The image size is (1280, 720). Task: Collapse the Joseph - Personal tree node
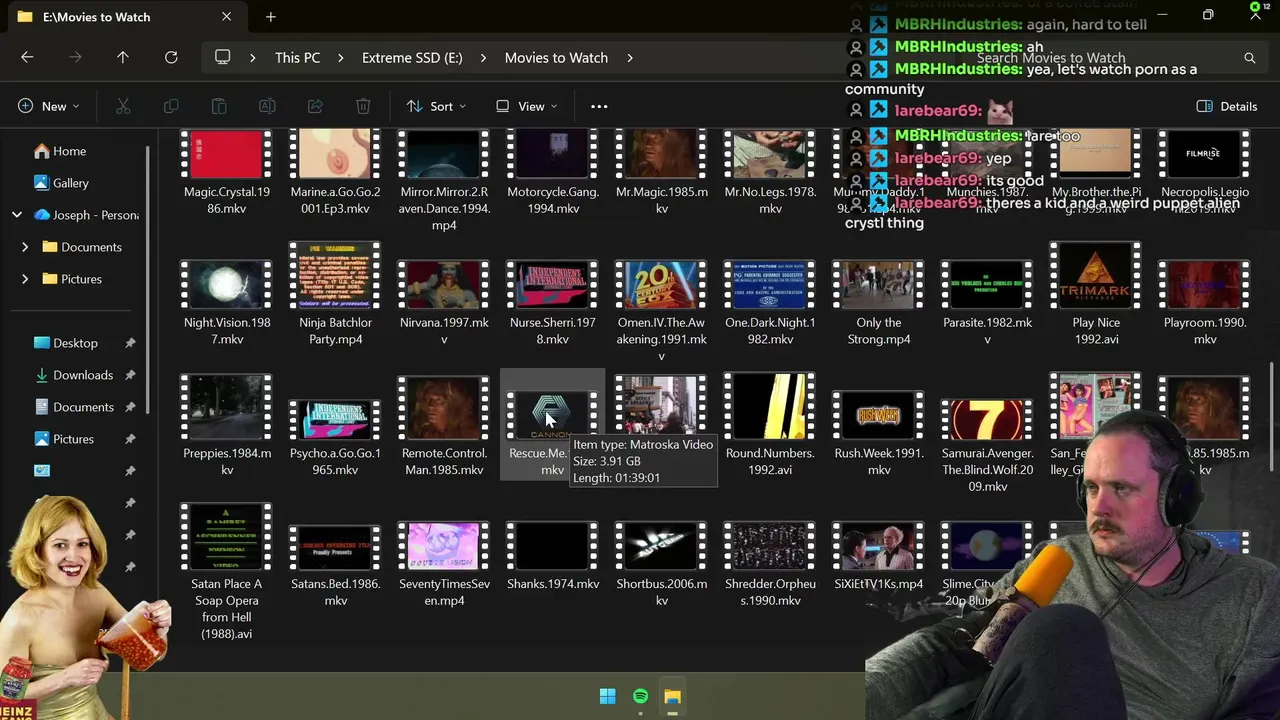pos(17,215)
